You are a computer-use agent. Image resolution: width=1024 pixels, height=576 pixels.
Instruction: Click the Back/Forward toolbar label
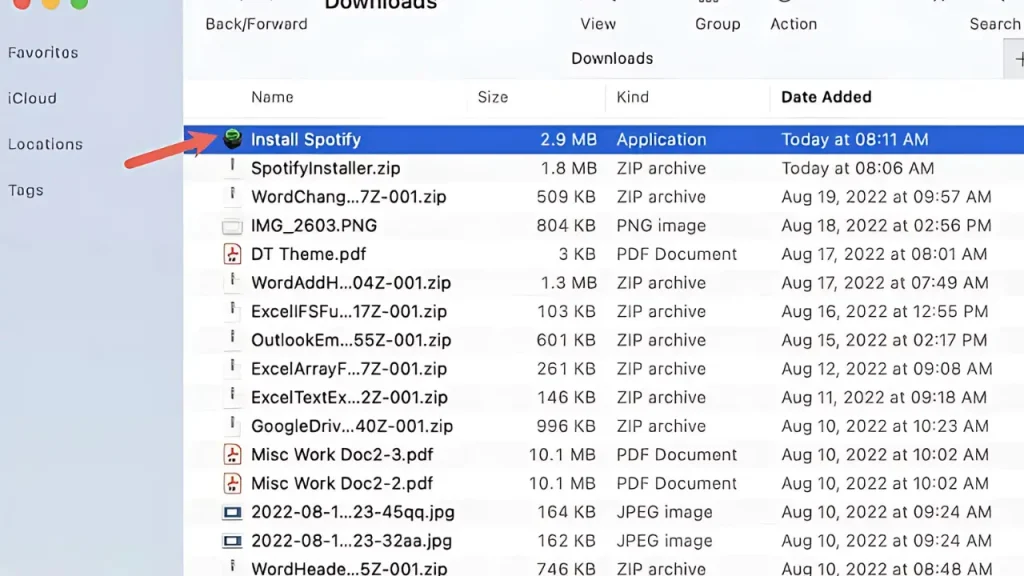coord(256,24)
